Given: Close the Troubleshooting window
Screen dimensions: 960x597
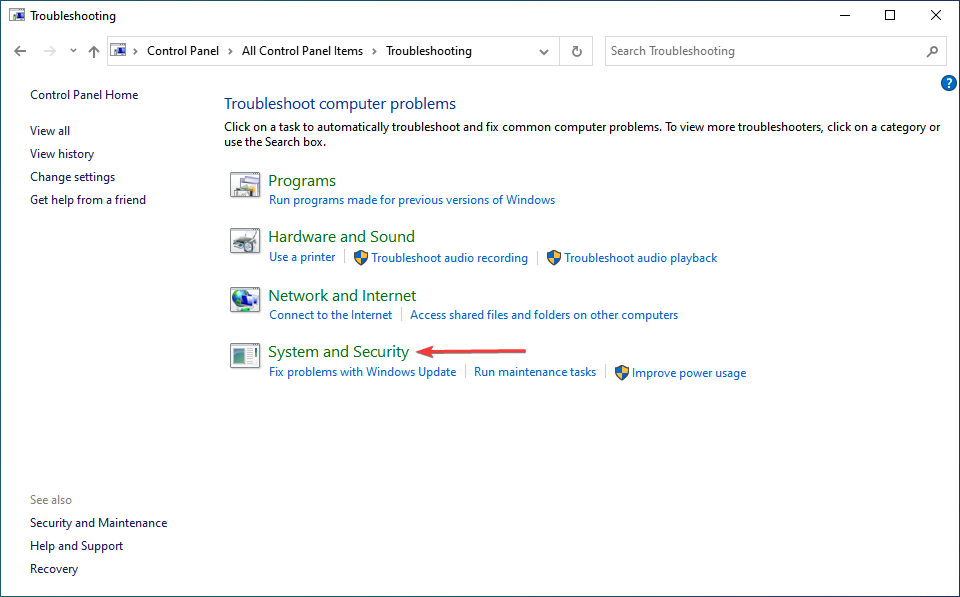Looking at the screenshot, I should pyautogui.click(x=936, y=15).
